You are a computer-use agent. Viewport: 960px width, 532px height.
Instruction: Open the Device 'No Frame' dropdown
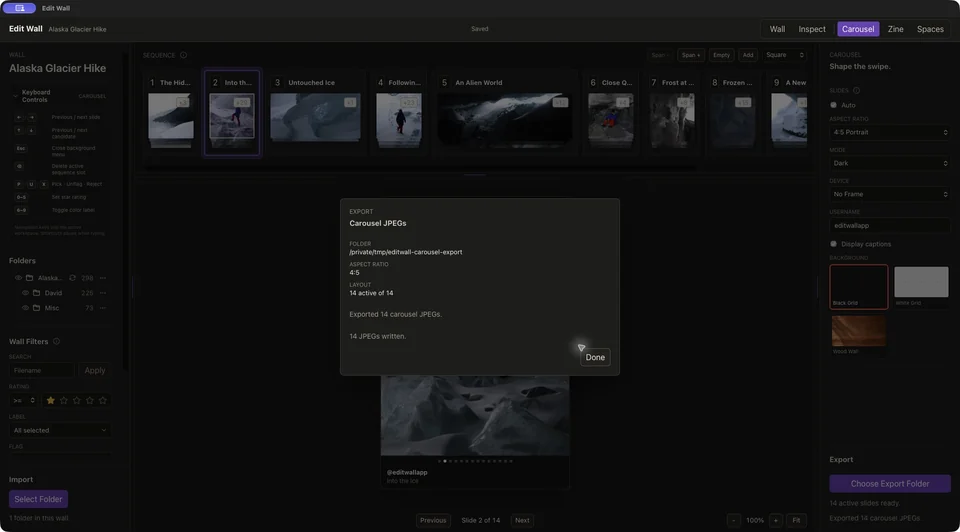click(890, 194)
